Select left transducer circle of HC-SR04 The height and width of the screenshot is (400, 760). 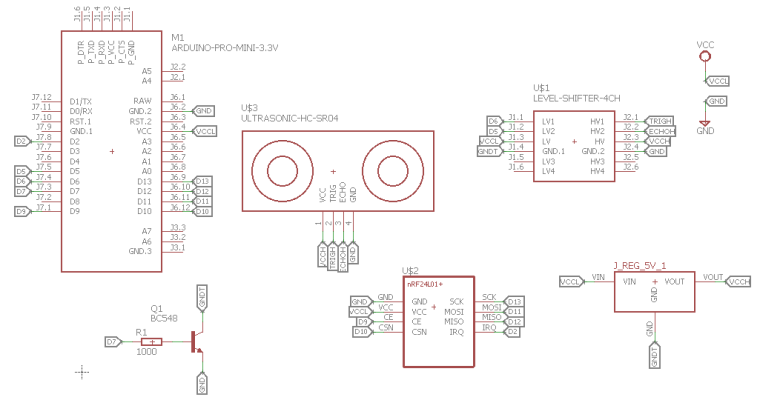[282, 171]
